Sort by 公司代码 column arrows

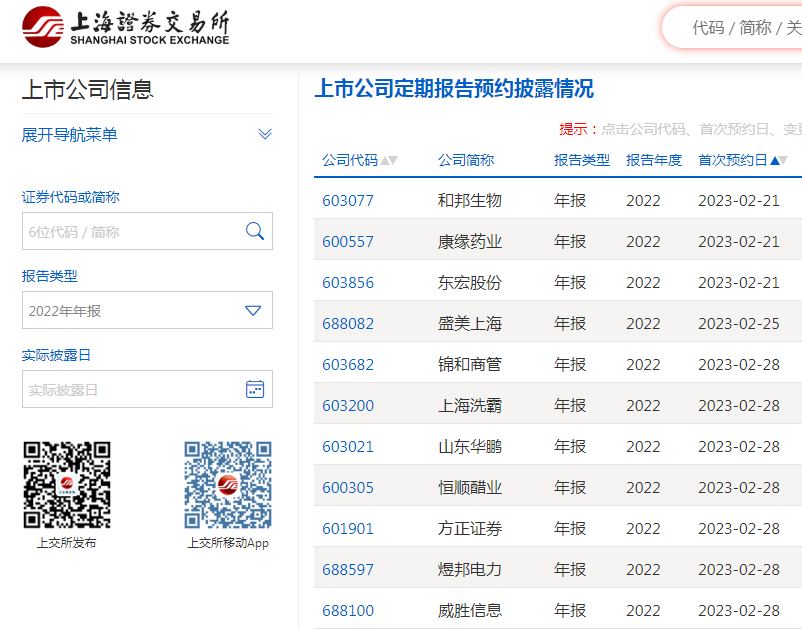click(x=389, y=161)
